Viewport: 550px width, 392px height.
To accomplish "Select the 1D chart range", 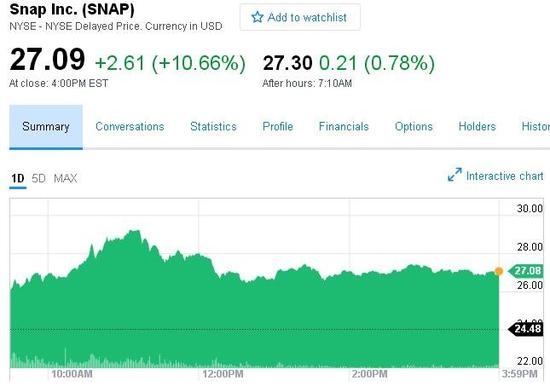I will [x=18, y=178].
